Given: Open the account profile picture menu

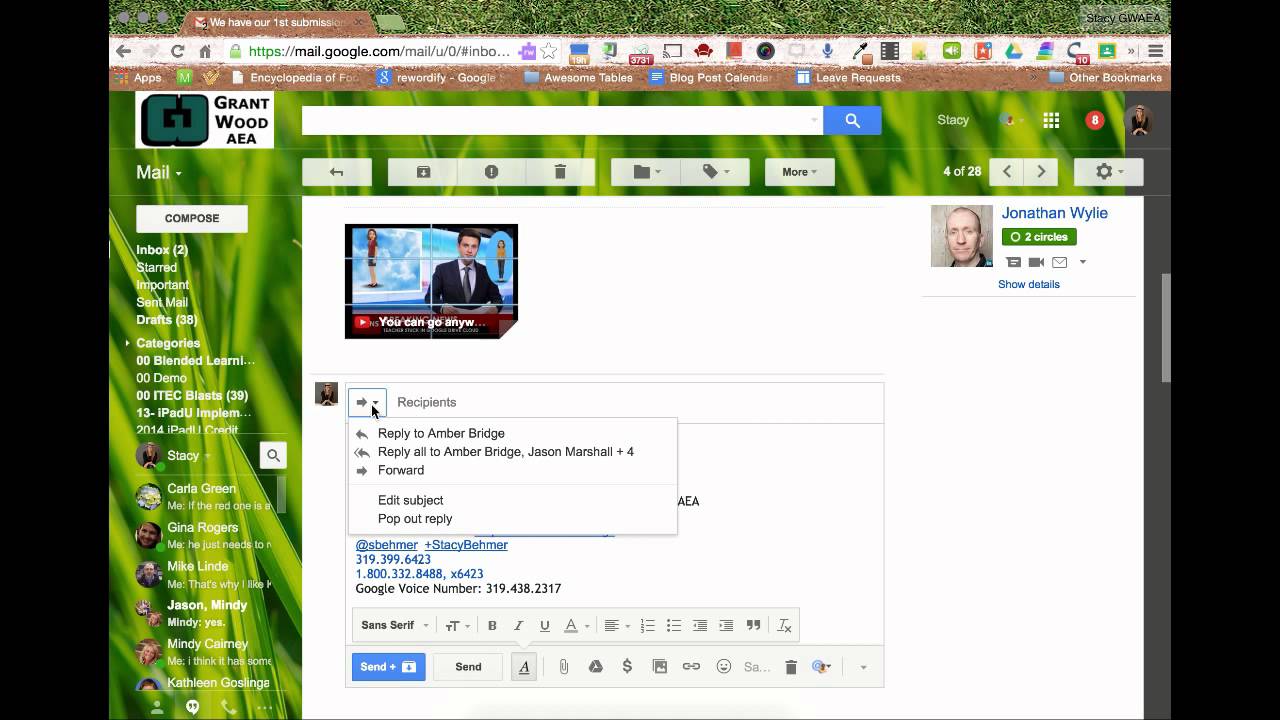Looking at the screenshot, I should pyautogui.click(x=1139, y=120).
